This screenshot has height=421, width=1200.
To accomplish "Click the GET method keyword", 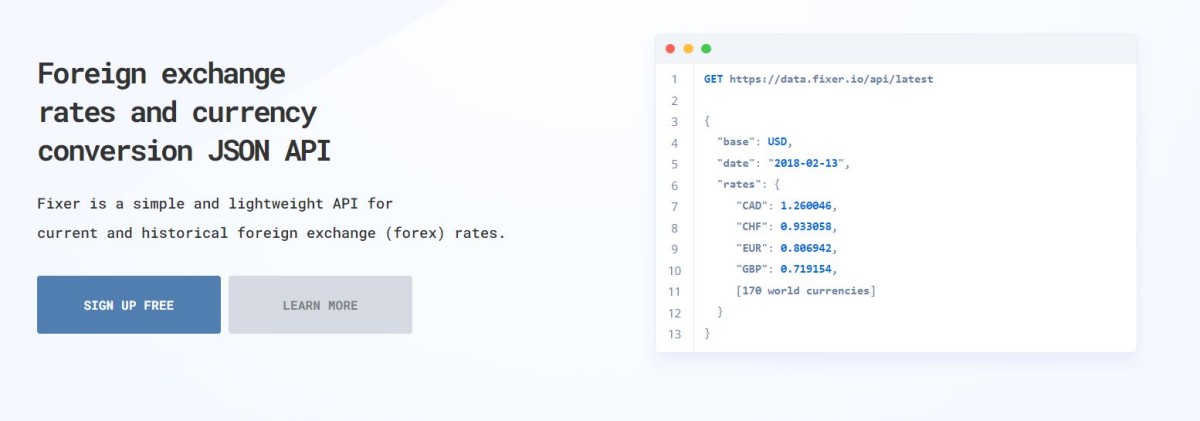I will tap(713, 79).
